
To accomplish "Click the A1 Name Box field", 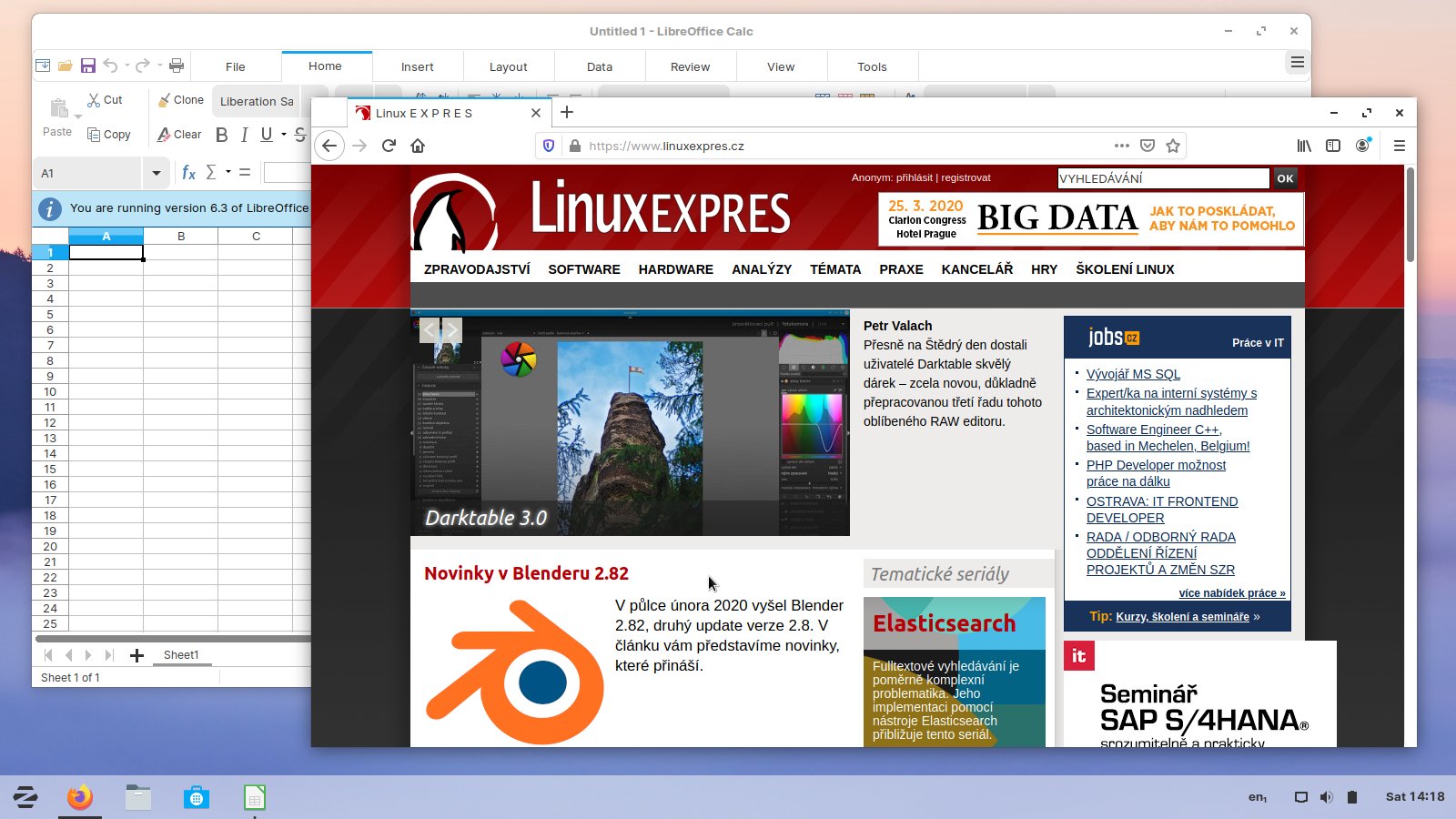I will tap(89, 173).
